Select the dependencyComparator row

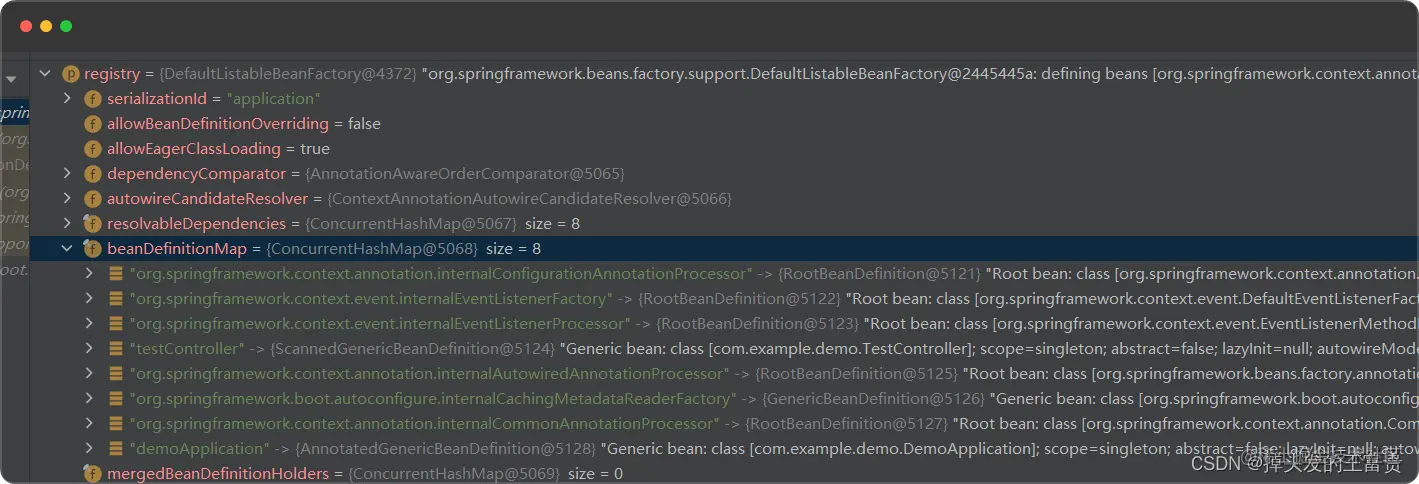(x=724, y=174)
